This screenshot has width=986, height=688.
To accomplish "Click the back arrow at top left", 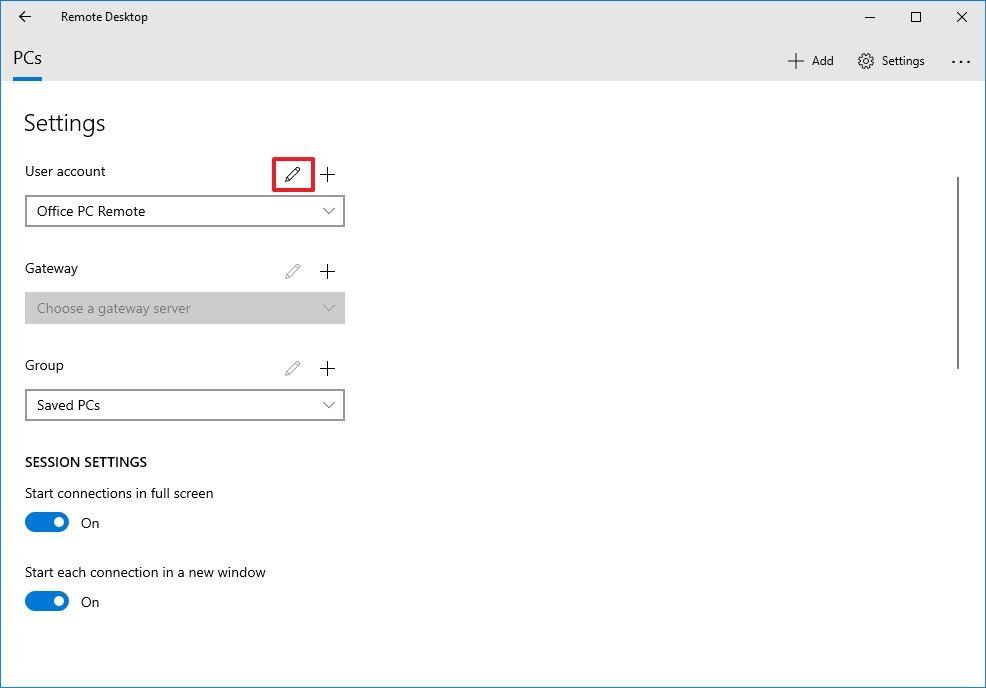I will [24, 17].
